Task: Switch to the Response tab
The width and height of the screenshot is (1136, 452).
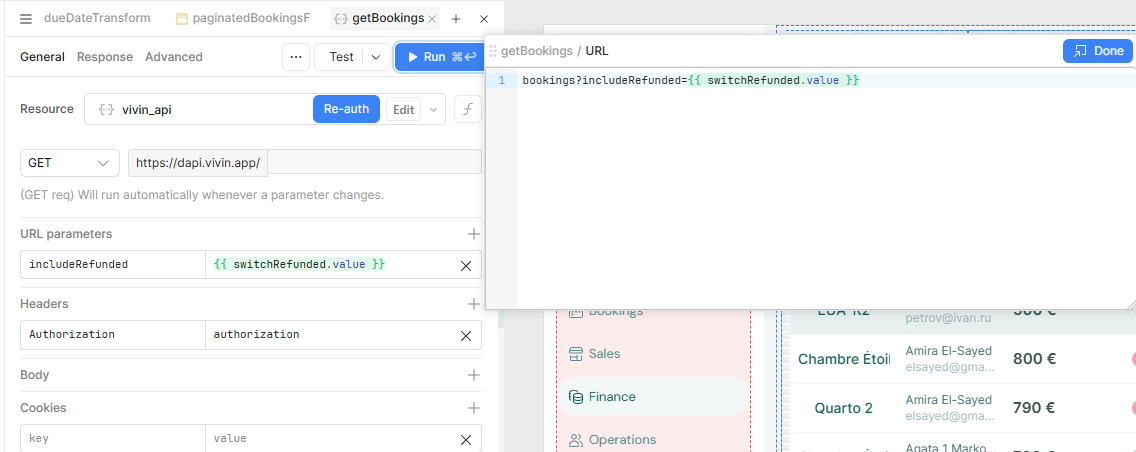Action: click(x=104, y=57)
